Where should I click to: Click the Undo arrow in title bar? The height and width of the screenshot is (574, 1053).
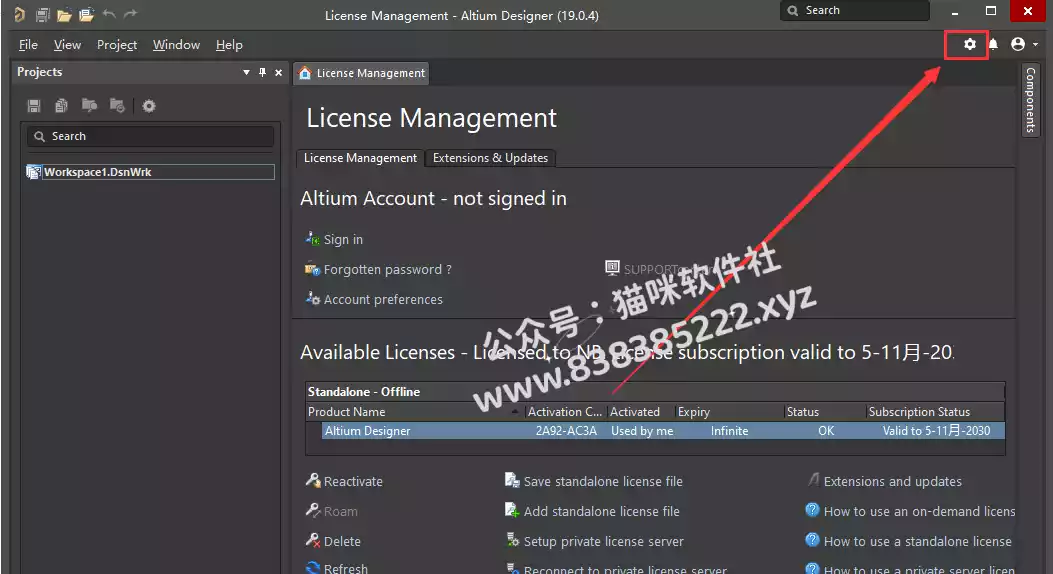(109, 13)
